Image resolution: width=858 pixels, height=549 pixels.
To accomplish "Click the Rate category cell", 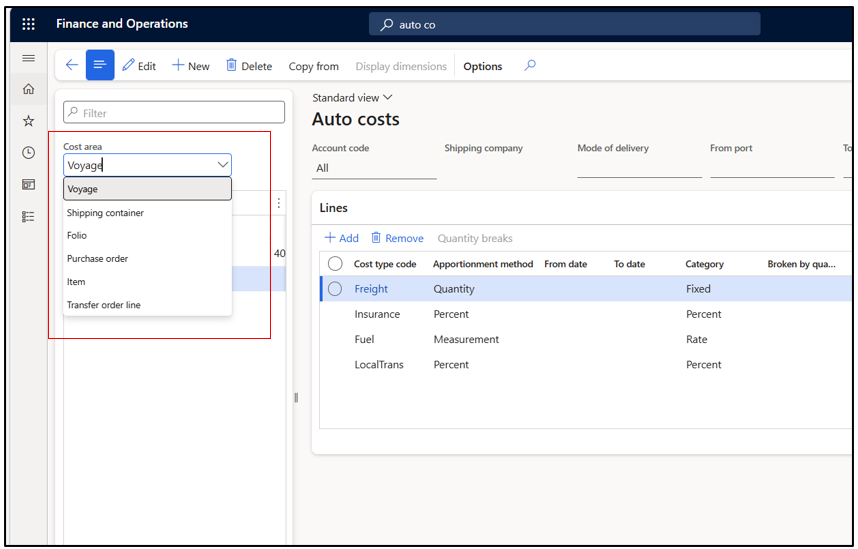I will (x=697, y=339).
